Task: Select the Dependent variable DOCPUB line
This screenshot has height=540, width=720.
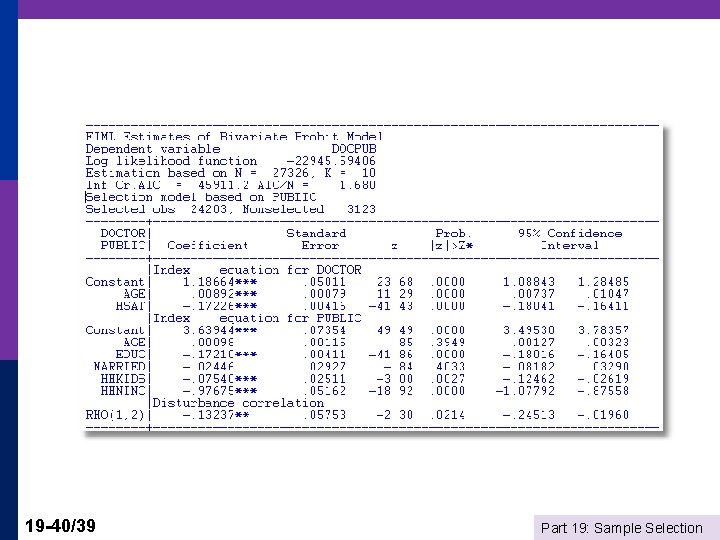Action: pyautogui.click(x=231, y=149)
